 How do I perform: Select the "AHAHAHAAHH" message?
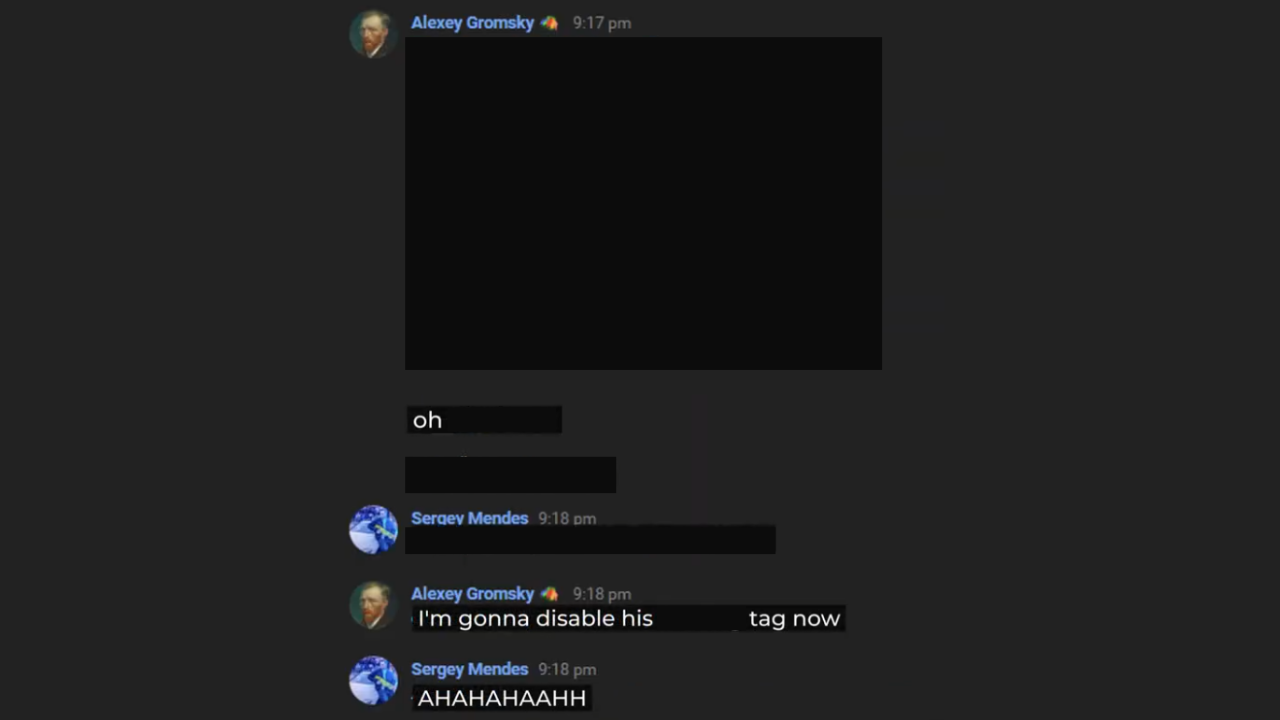coord(501,698)
